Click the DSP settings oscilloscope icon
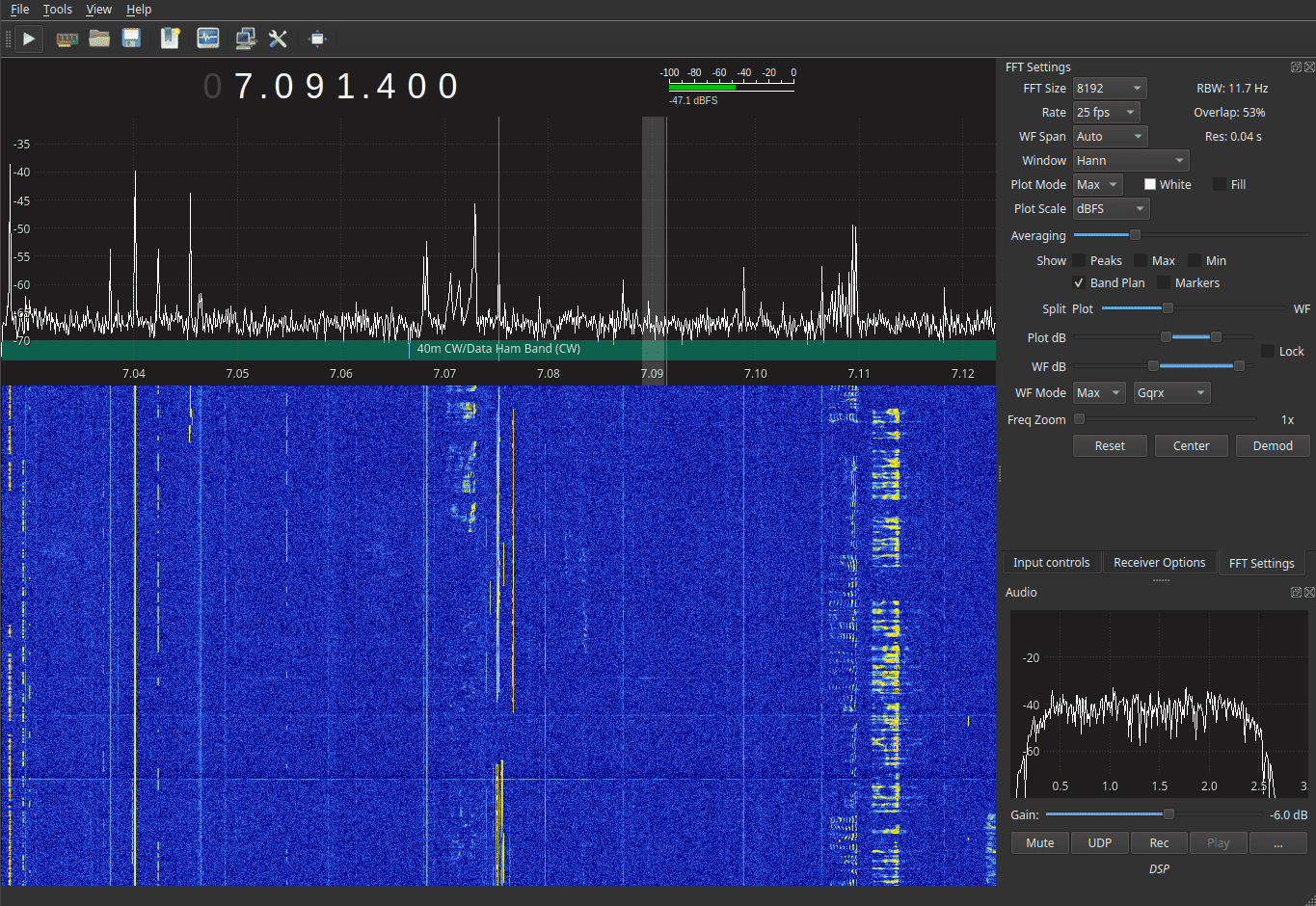The width and height of the screenshot is (1316, 906). 205,39
